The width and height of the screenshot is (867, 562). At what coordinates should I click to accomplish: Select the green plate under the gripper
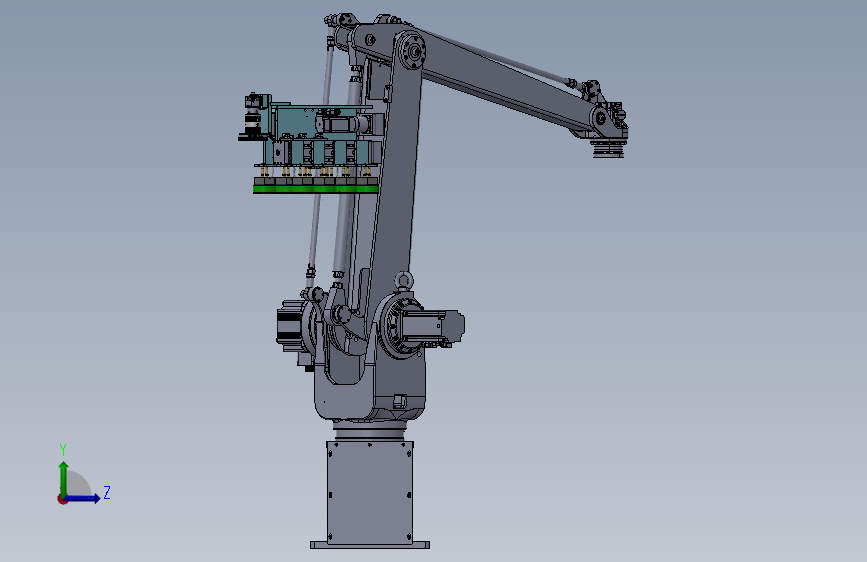coord(316,189)
